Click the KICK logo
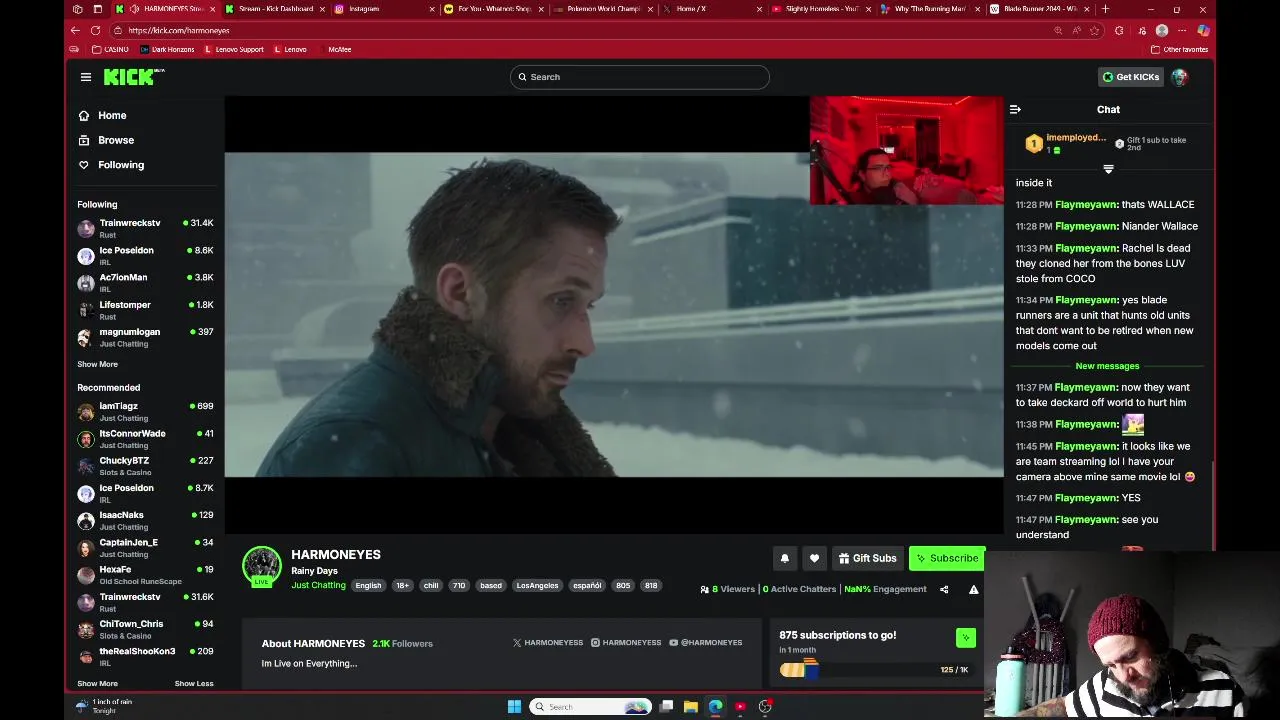This screenshot has height=720, width=1280. (134, 77)
